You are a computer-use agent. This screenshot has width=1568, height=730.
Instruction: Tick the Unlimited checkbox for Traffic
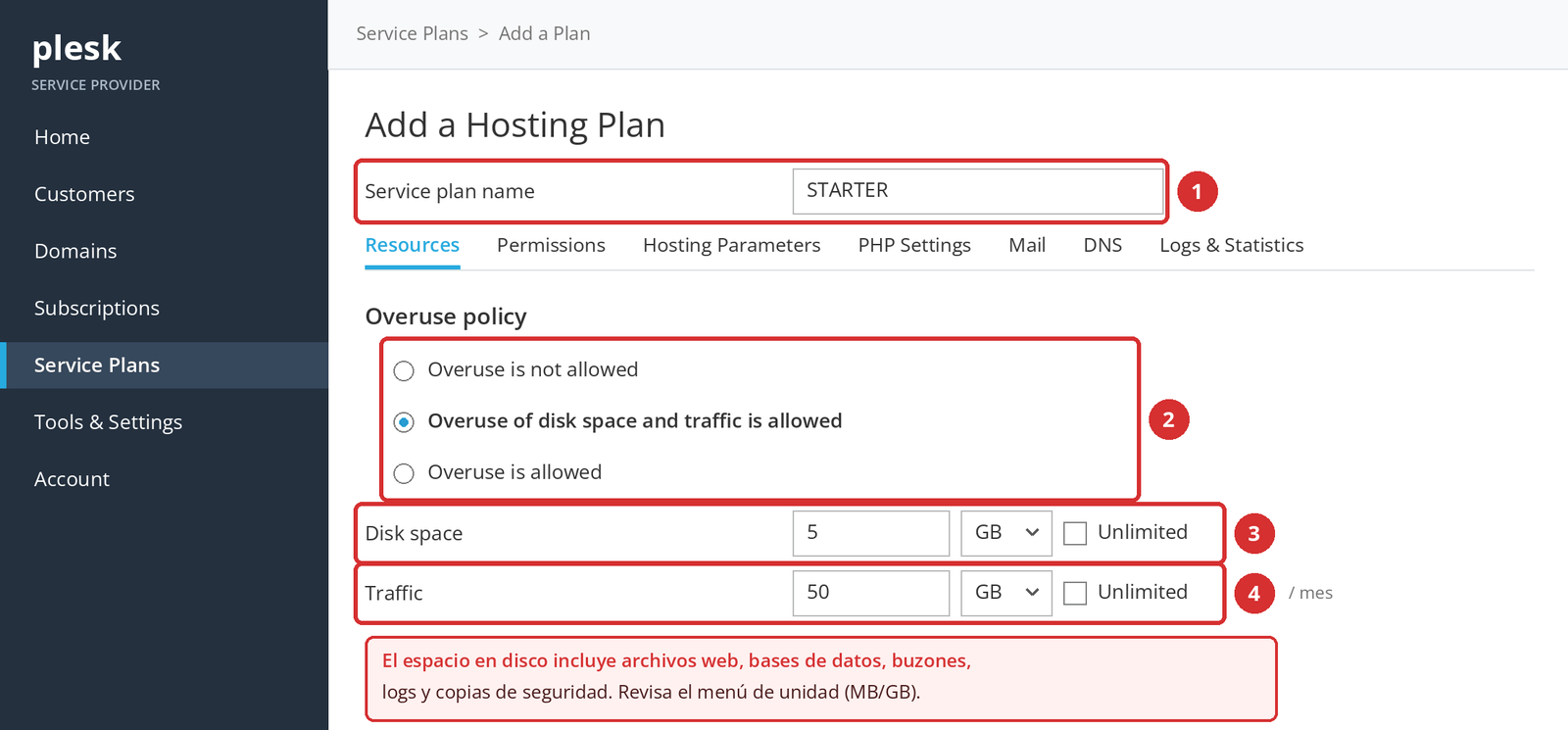1075,593
